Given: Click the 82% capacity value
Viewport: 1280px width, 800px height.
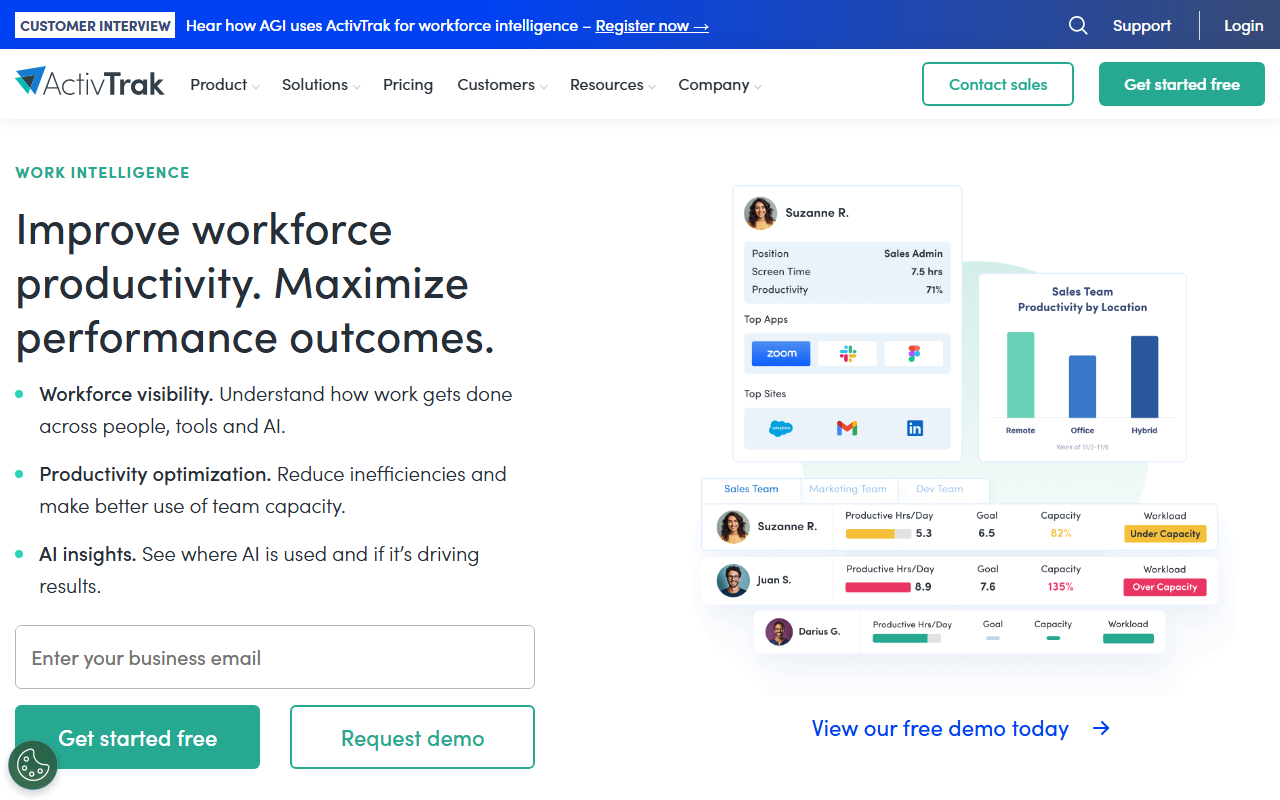Looking at the screenshot, I should point(1061,533).
